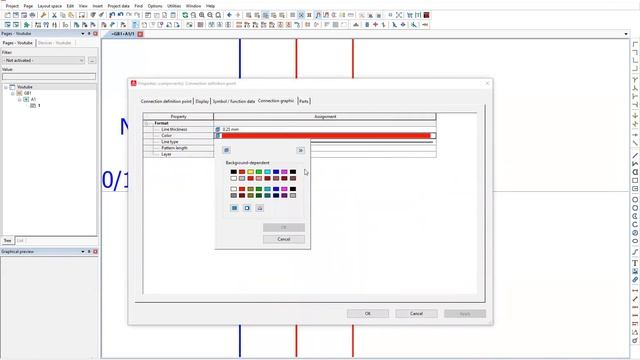
Task: Switch to the Parts tab in the dialog
Action: 304,101
